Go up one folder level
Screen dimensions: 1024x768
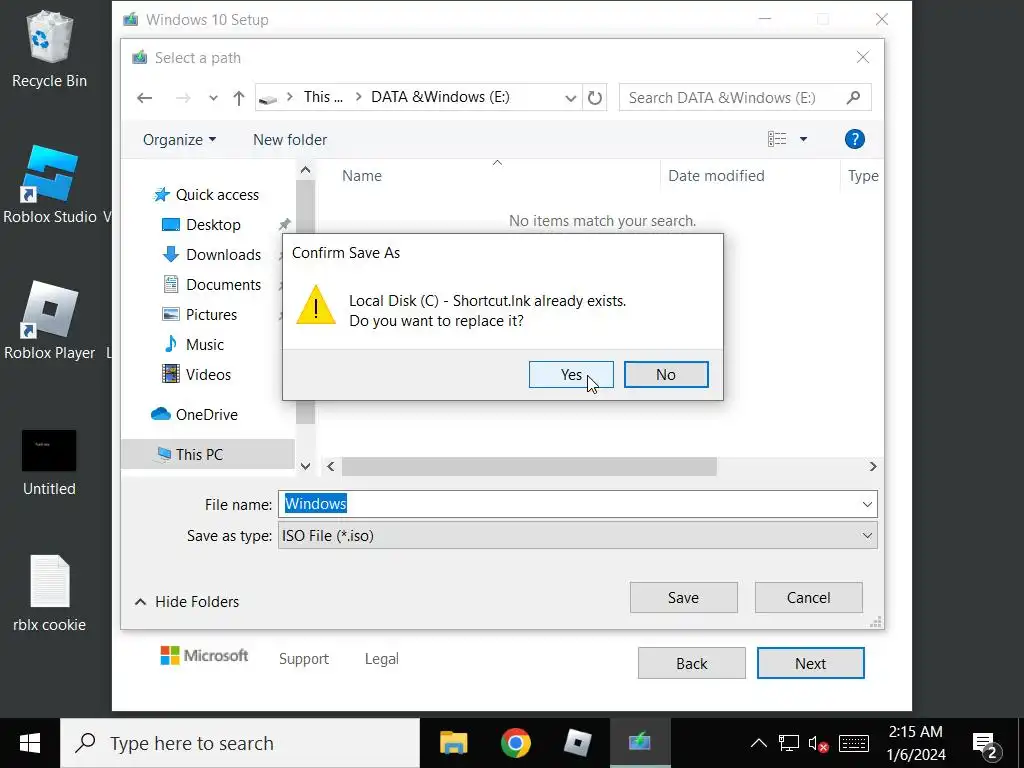tap(238, 98)
